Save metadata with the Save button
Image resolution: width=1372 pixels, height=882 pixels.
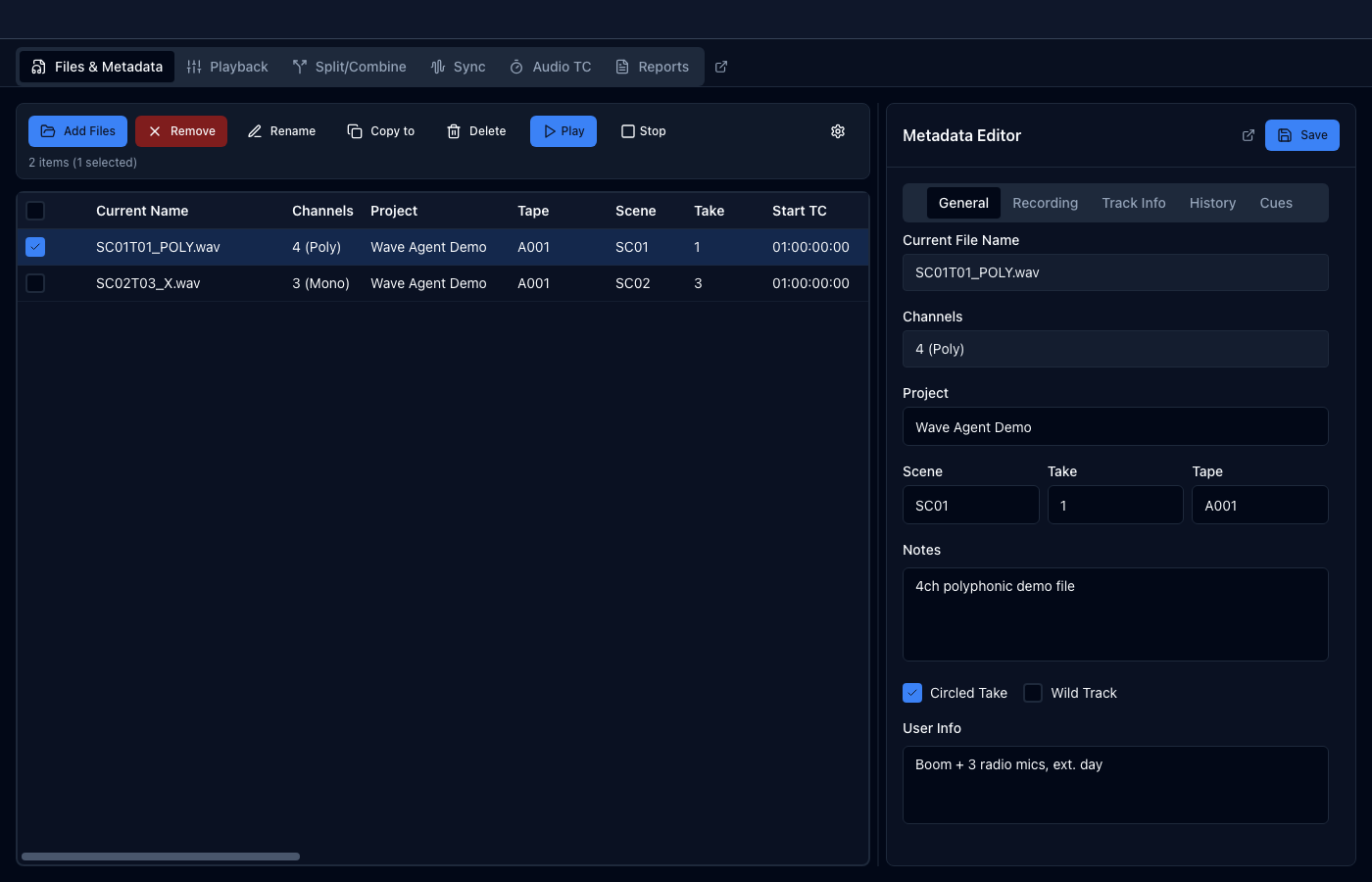pyautogui.click(x=1302, y=135)
